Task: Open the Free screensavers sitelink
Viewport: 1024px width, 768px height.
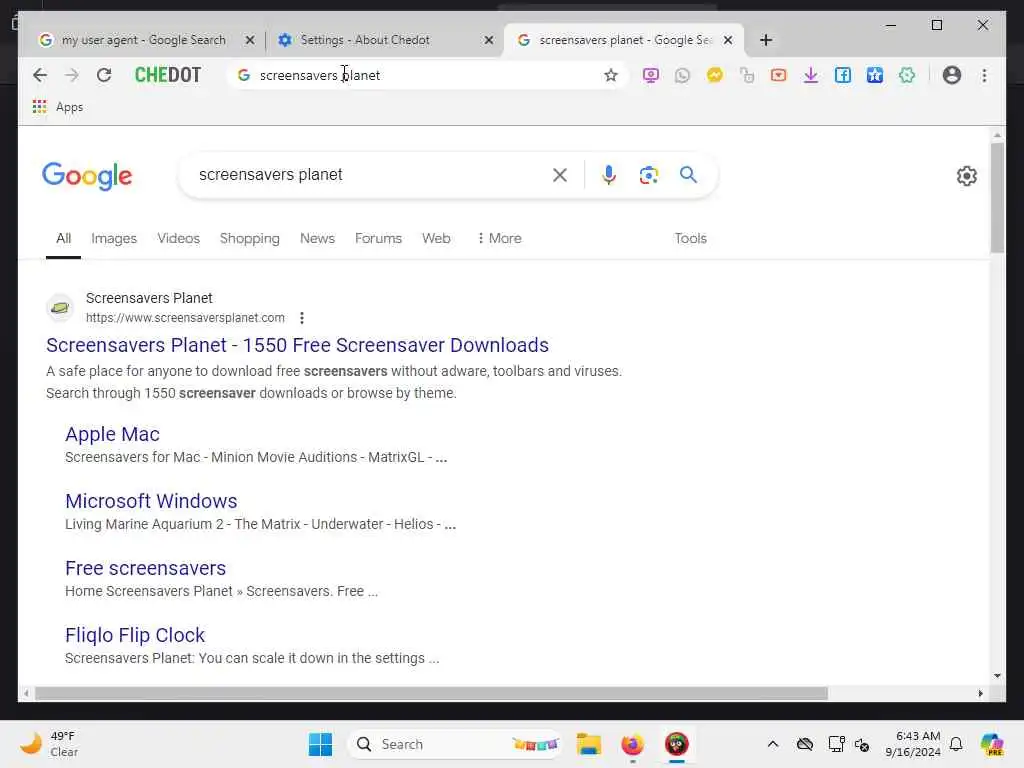Action: coord(146,568)
